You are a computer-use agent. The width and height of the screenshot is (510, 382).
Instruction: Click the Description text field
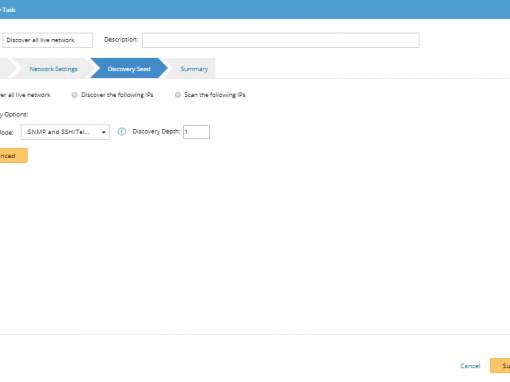(281, 40)
